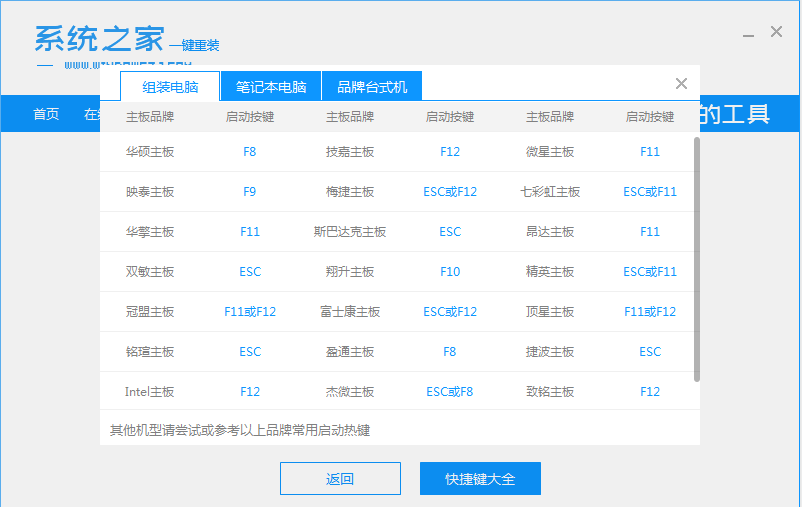This screenshot has height=507, width=802.
Task: Close the main application window
Action: 776,32
